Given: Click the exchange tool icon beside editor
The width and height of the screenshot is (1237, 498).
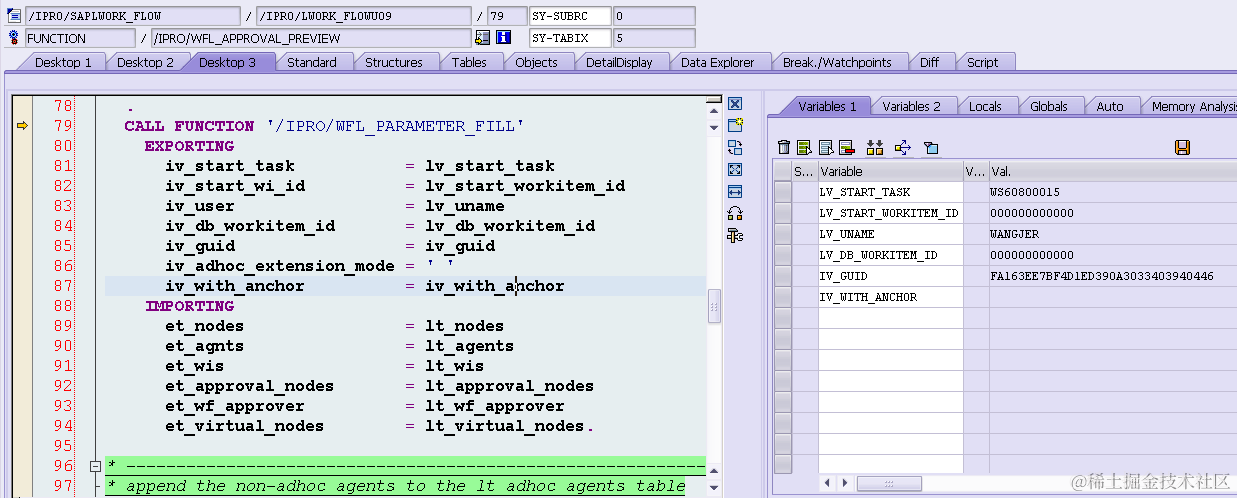Looking at the screenshot, I should 735,147.
